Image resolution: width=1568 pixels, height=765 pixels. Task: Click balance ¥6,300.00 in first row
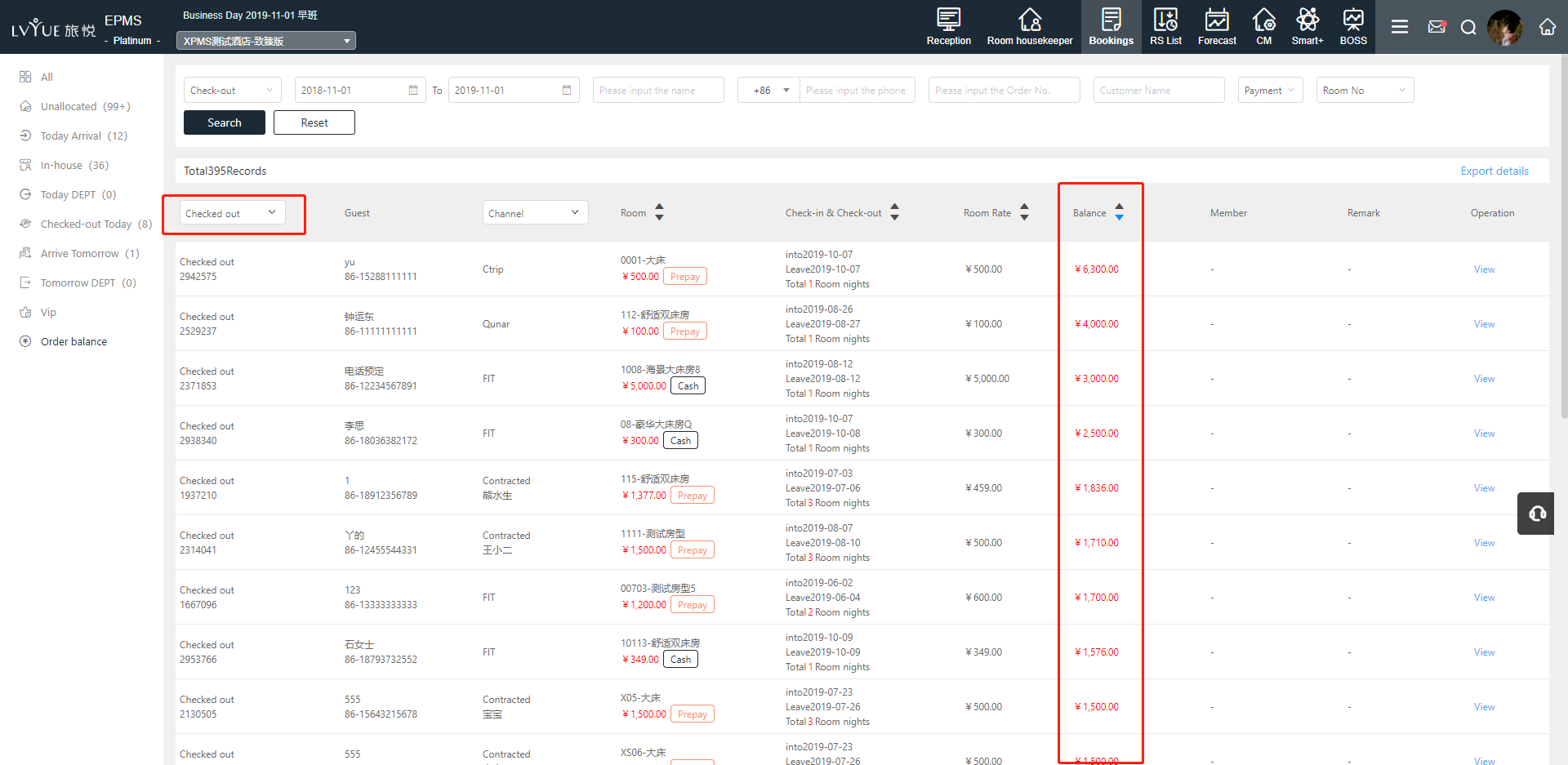[1097, 269]
